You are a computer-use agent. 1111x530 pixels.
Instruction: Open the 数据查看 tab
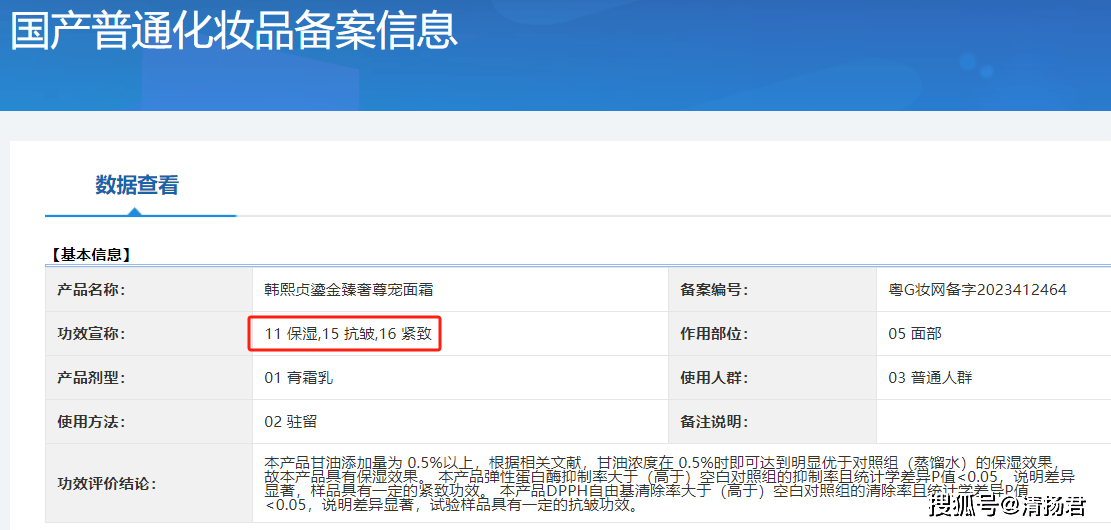[x=137, y=186]
